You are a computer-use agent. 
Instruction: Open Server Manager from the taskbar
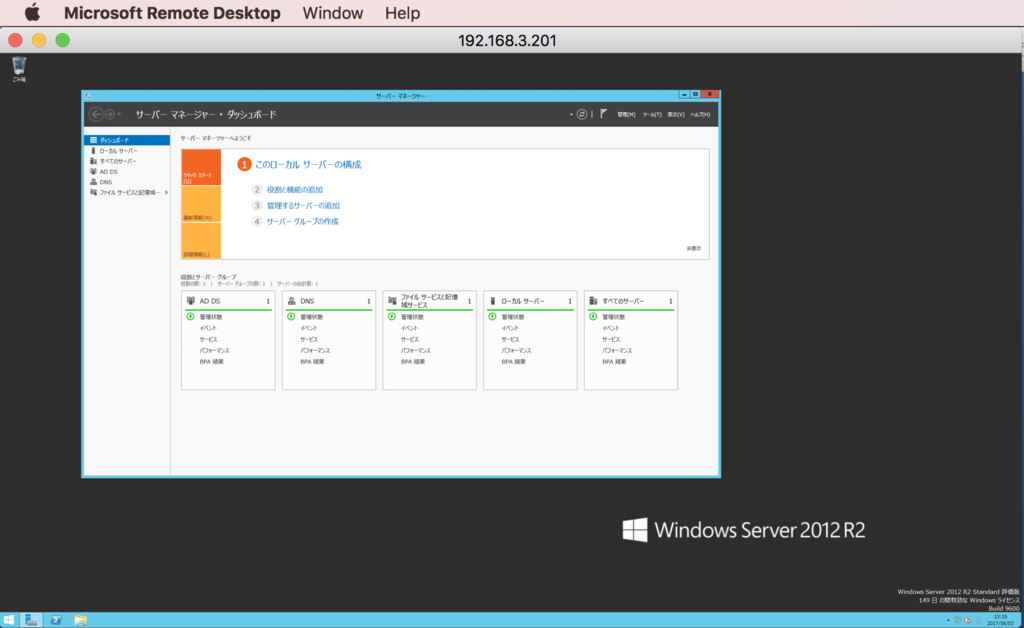coord(31,620)
